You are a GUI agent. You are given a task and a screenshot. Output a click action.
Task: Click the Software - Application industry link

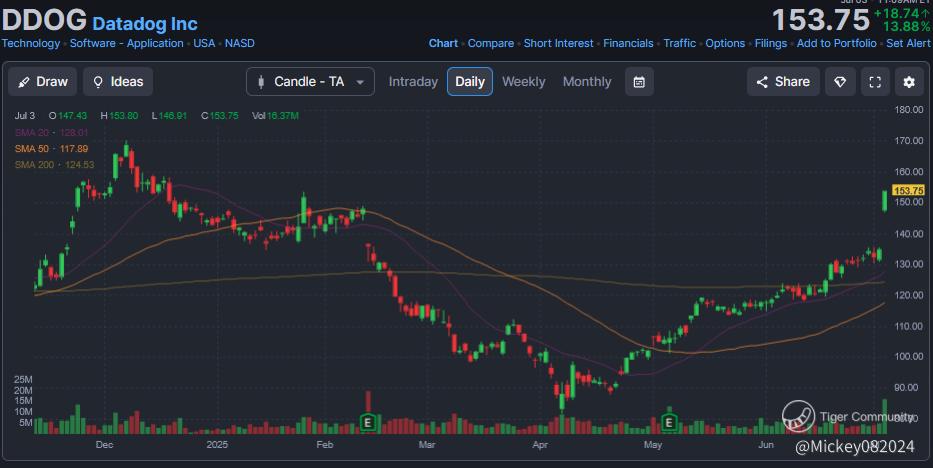126,43
